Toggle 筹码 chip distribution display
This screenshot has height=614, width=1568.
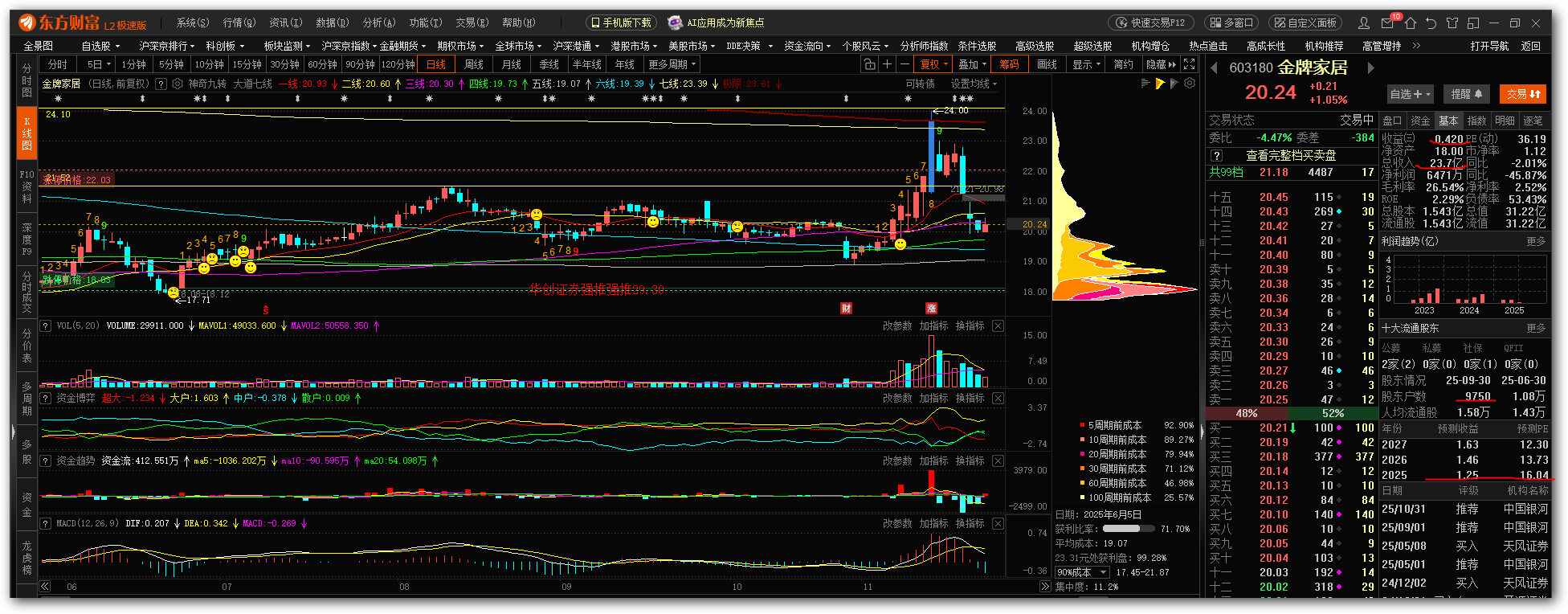click(1009, 64)
